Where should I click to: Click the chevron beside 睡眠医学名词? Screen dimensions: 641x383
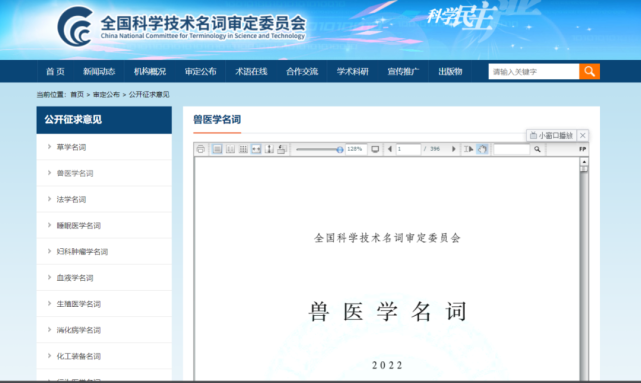coord(49,225)
